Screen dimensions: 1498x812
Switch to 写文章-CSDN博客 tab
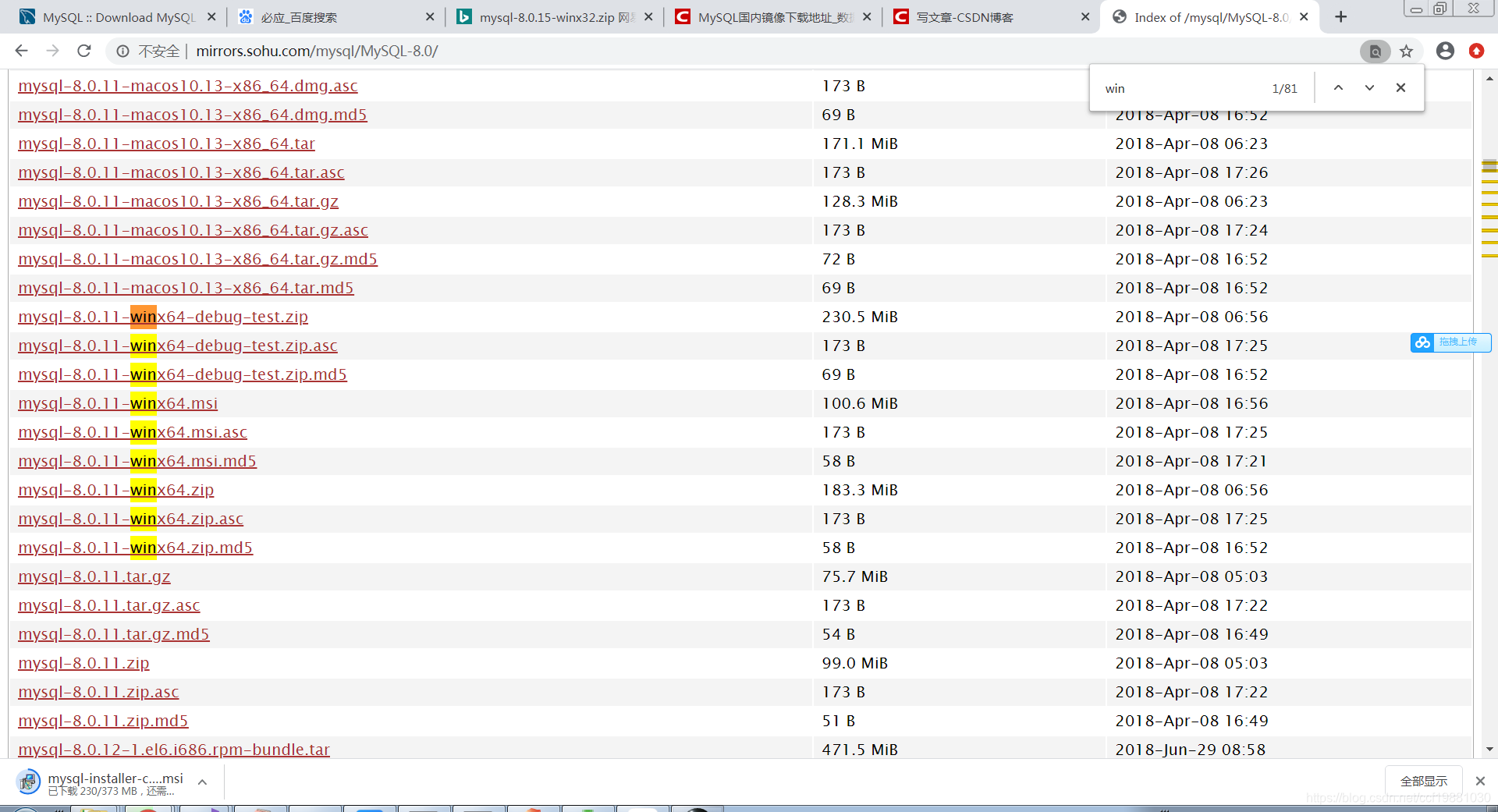(x=991, y=17)
